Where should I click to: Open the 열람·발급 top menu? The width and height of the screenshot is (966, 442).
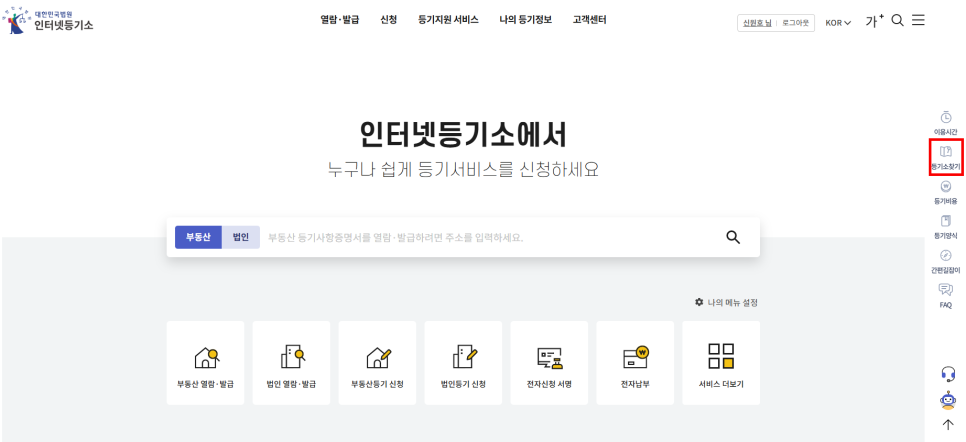coord(340,20)
